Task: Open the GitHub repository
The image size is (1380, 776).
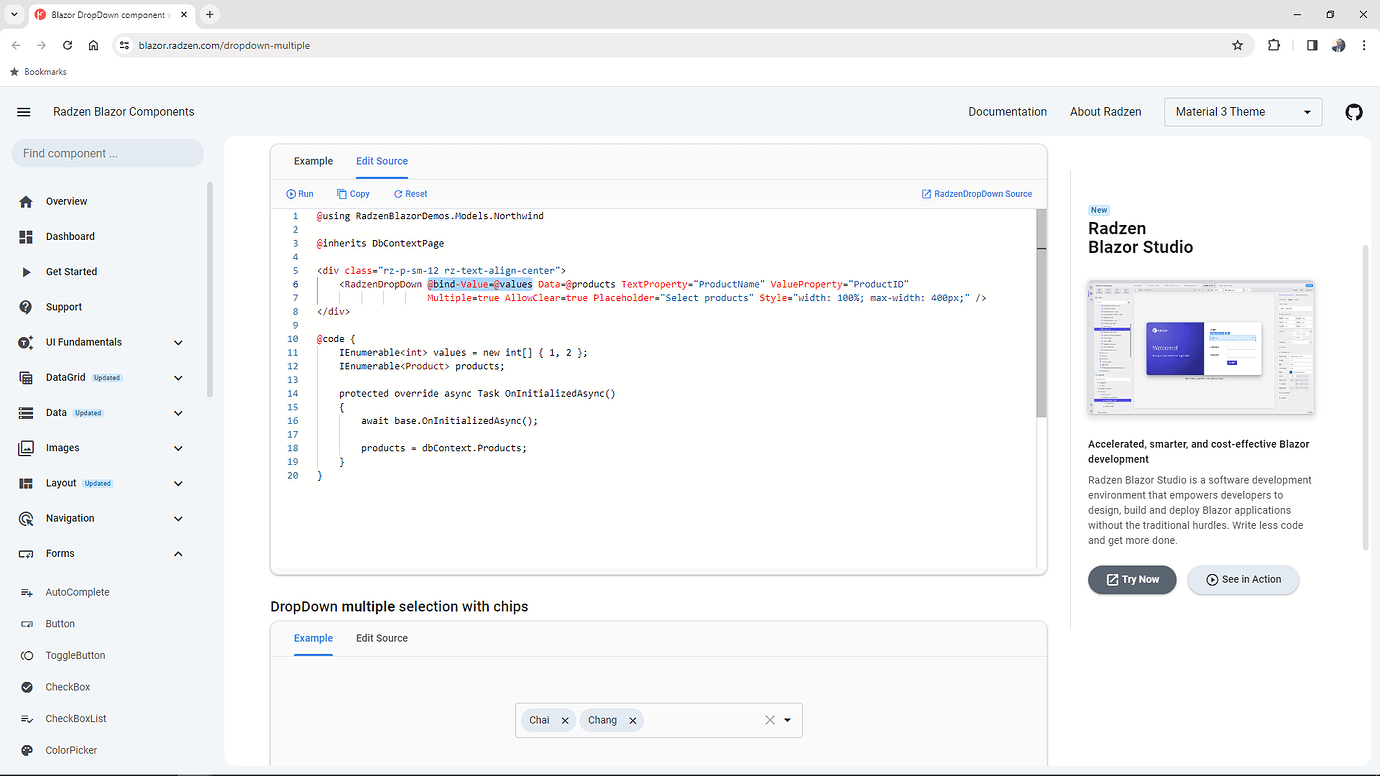Action: (1354, 112)
